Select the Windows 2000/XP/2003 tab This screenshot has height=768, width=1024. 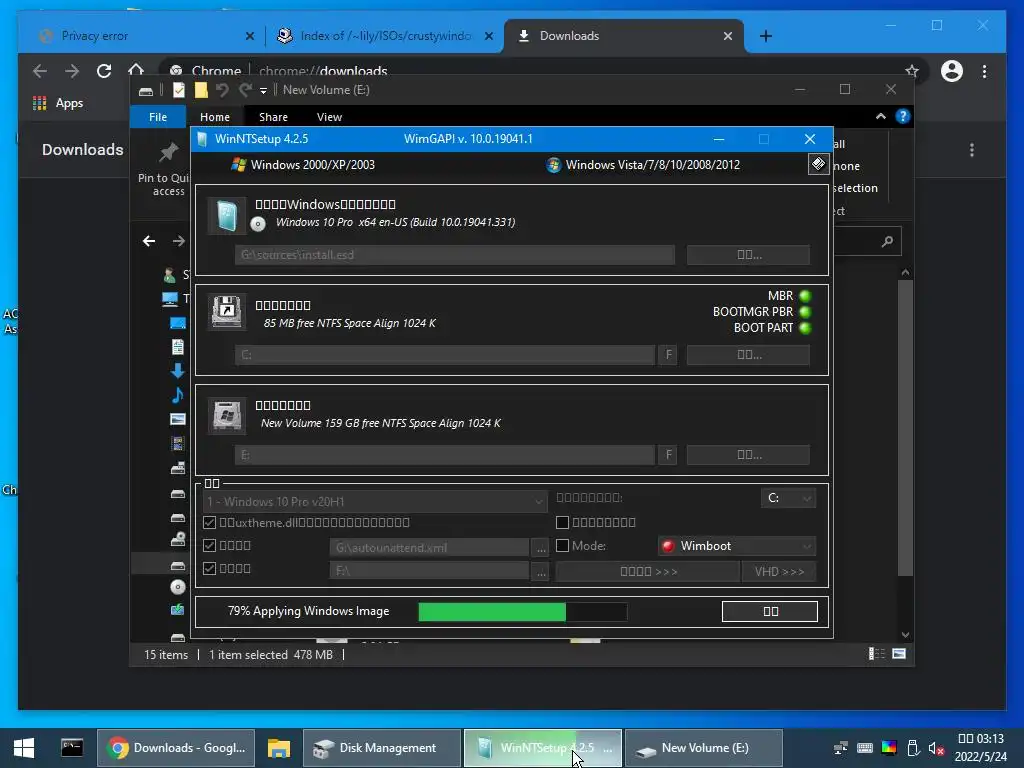pos(304,165)
